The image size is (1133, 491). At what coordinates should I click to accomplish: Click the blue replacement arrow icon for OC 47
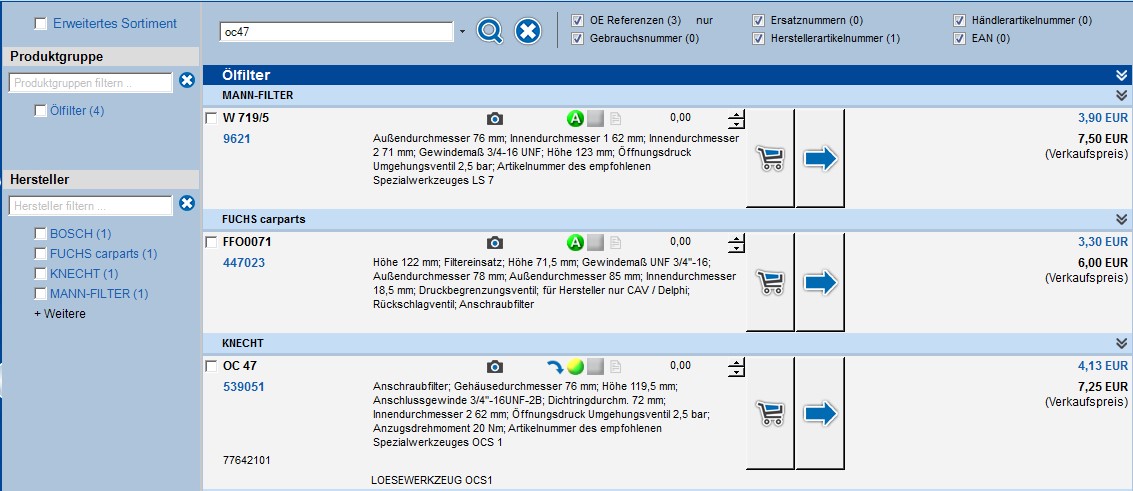click(x=555, y=366)
